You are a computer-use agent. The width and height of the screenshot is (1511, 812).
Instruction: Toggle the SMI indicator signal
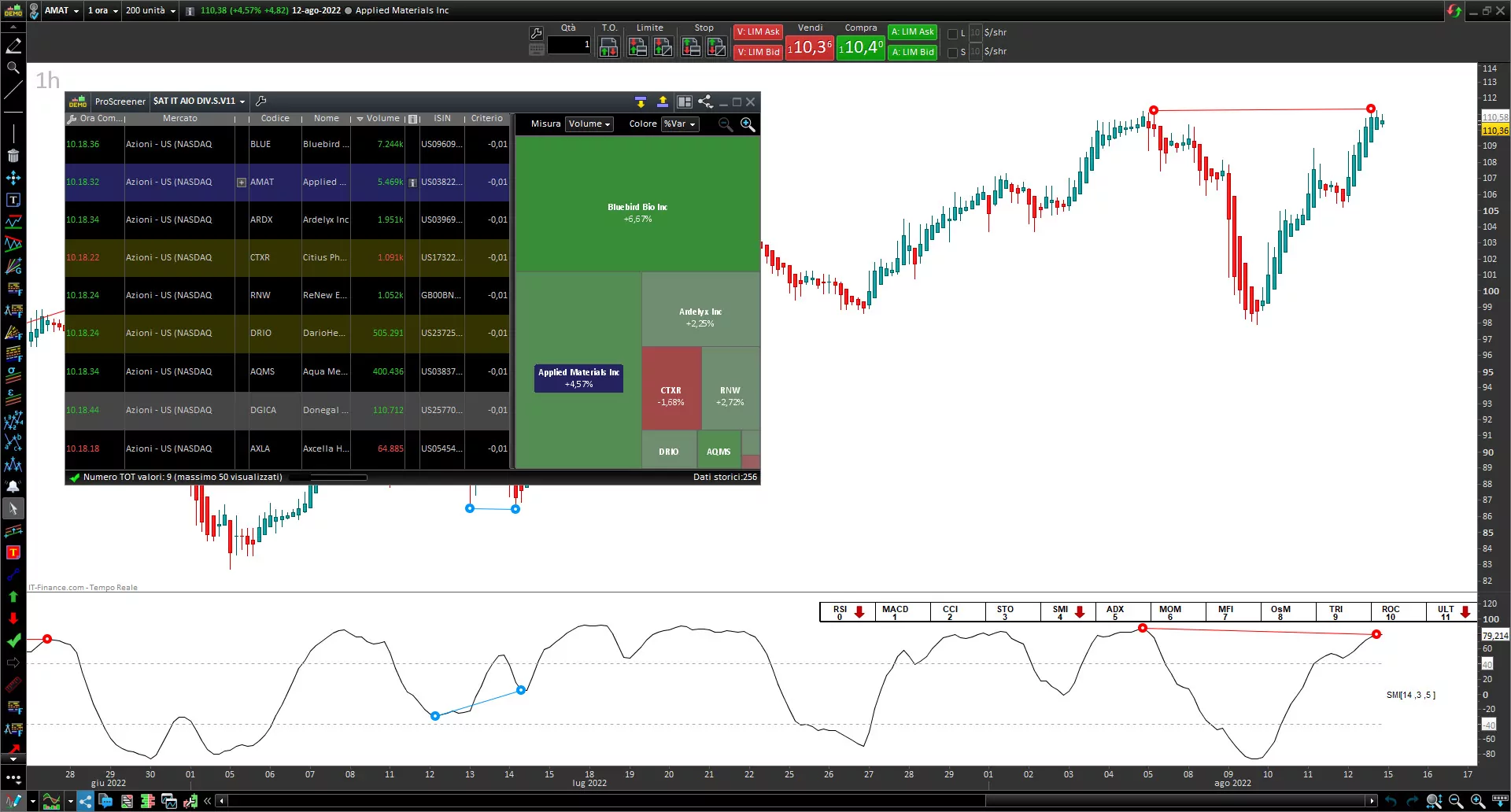tap(1067, 611)
